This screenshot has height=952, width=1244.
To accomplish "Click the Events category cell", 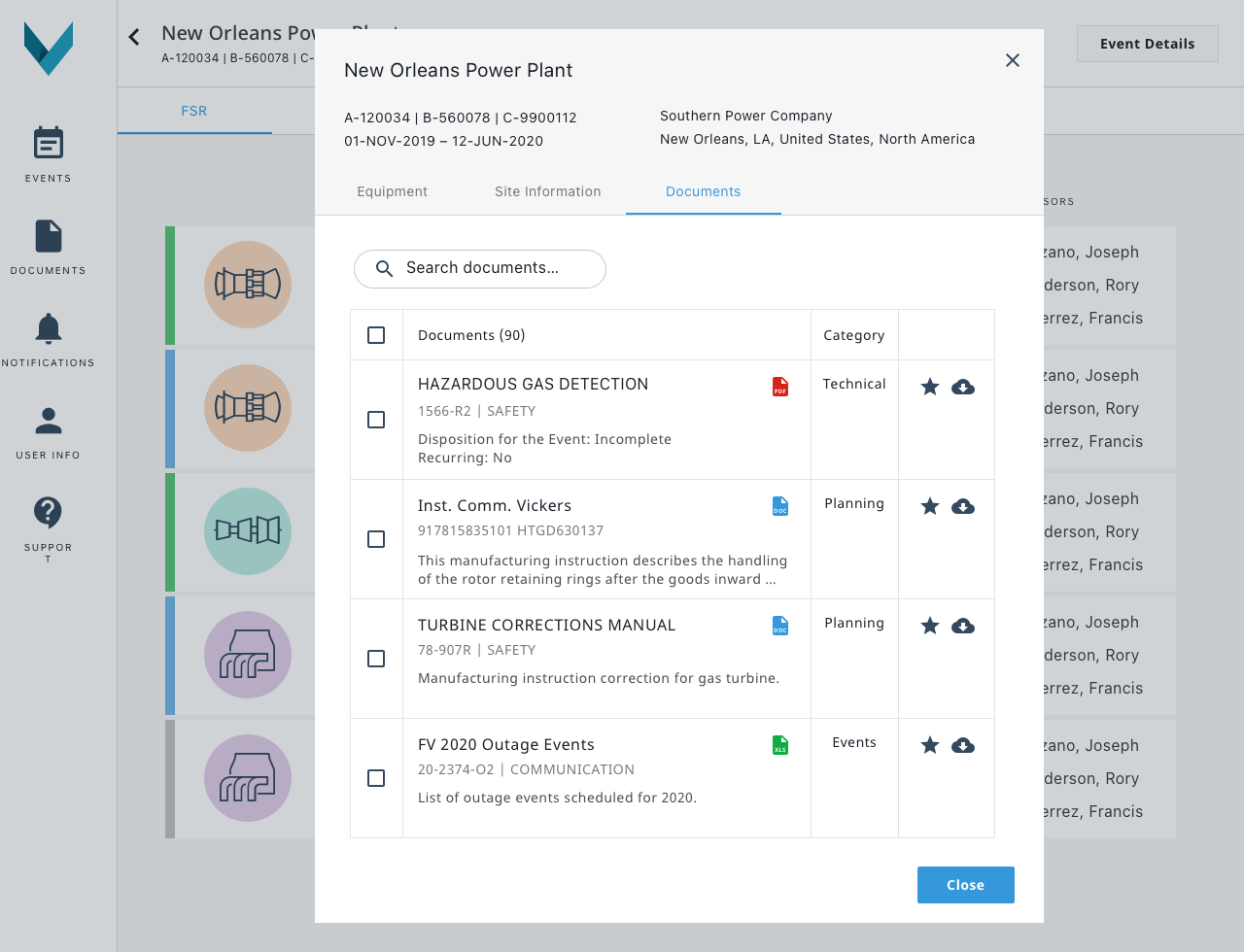I will (854, 742).
